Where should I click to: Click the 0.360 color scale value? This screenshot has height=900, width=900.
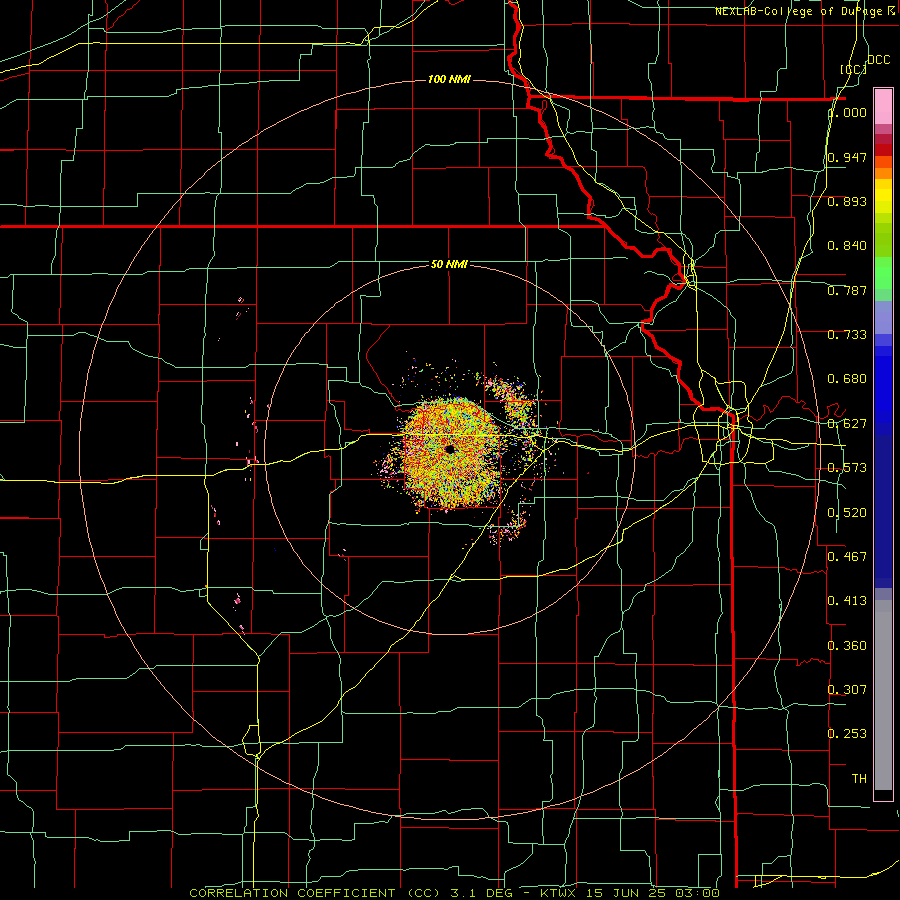(847, 646)
